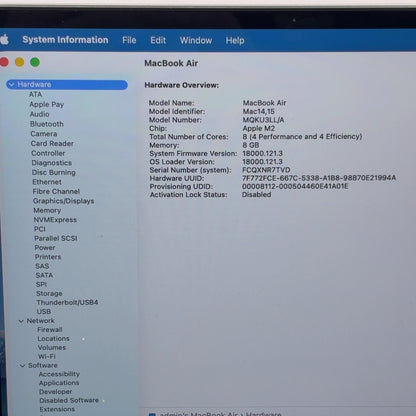
Task: Select Locations under Network
Action: click(53, 339)
